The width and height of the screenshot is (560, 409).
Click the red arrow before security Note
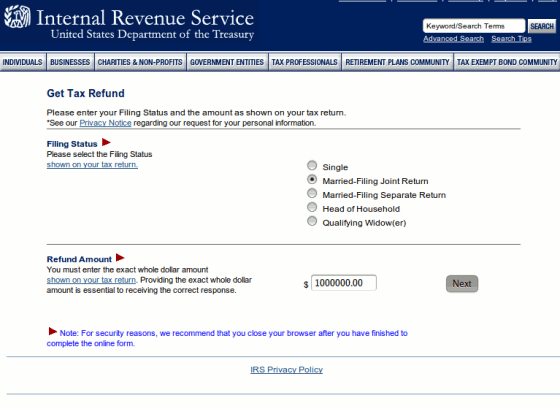coord(52,331)
